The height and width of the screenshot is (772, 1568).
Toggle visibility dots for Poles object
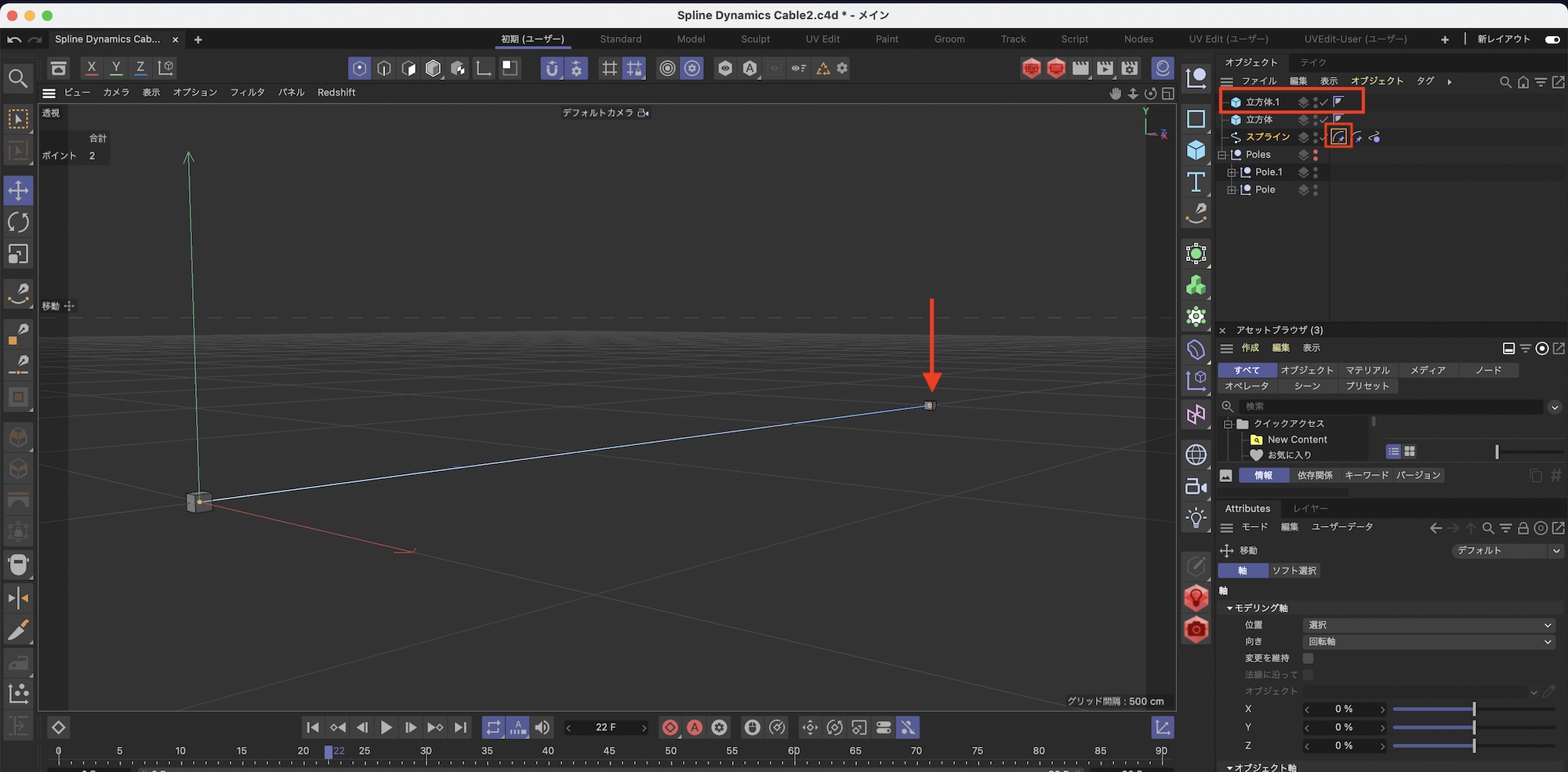[1316, 155]
